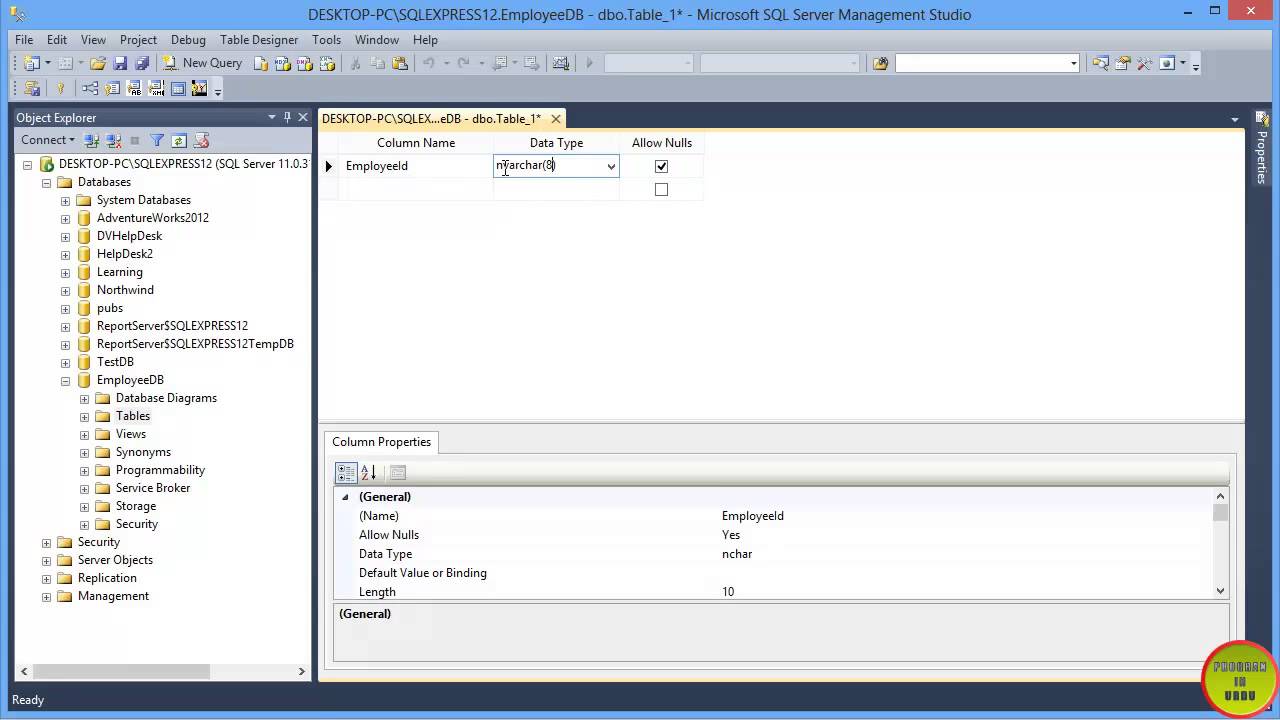Close the dbo.Table_1 document tab
This screenshot has width=1280, height=720.
click(556, 119)
